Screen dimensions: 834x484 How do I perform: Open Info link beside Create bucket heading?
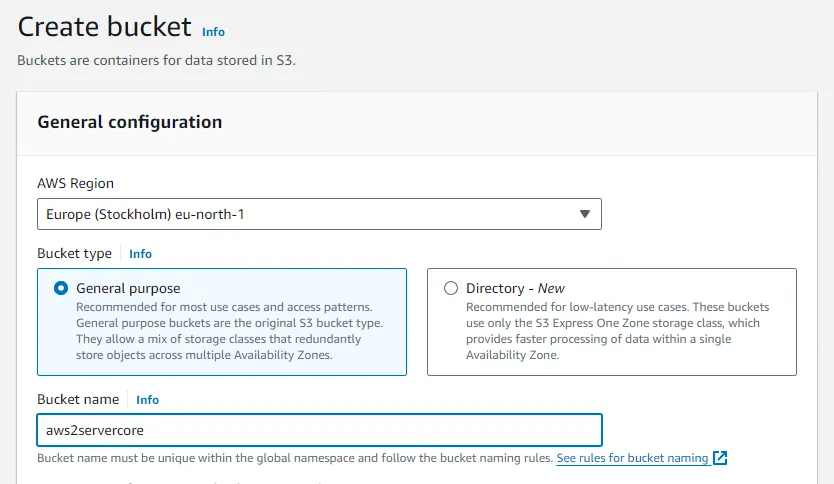click(213, 32)
